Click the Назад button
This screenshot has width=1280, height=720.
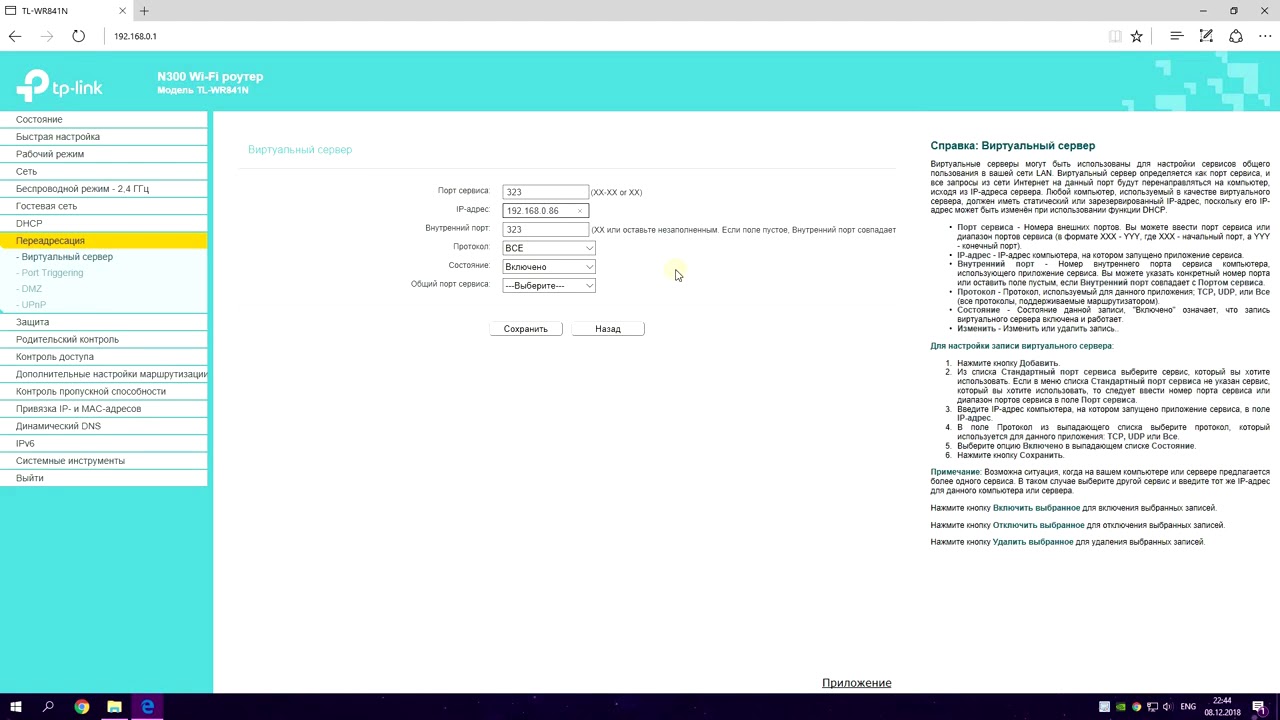(608, 329)
